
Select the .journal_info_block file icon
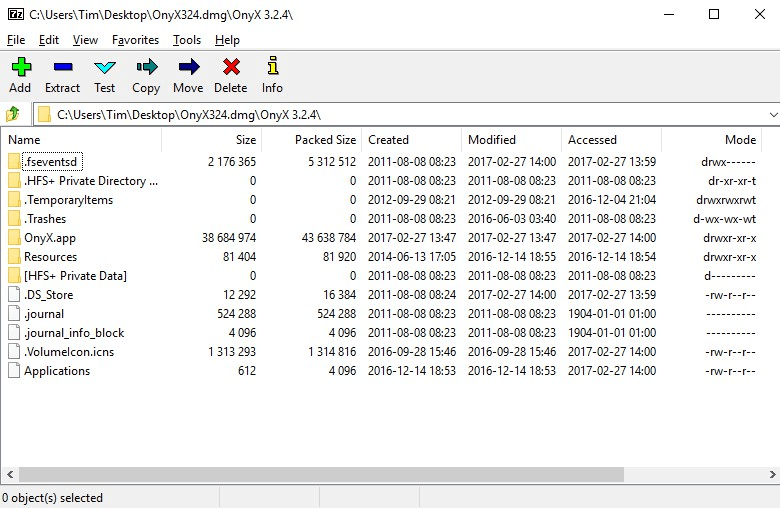14,332
